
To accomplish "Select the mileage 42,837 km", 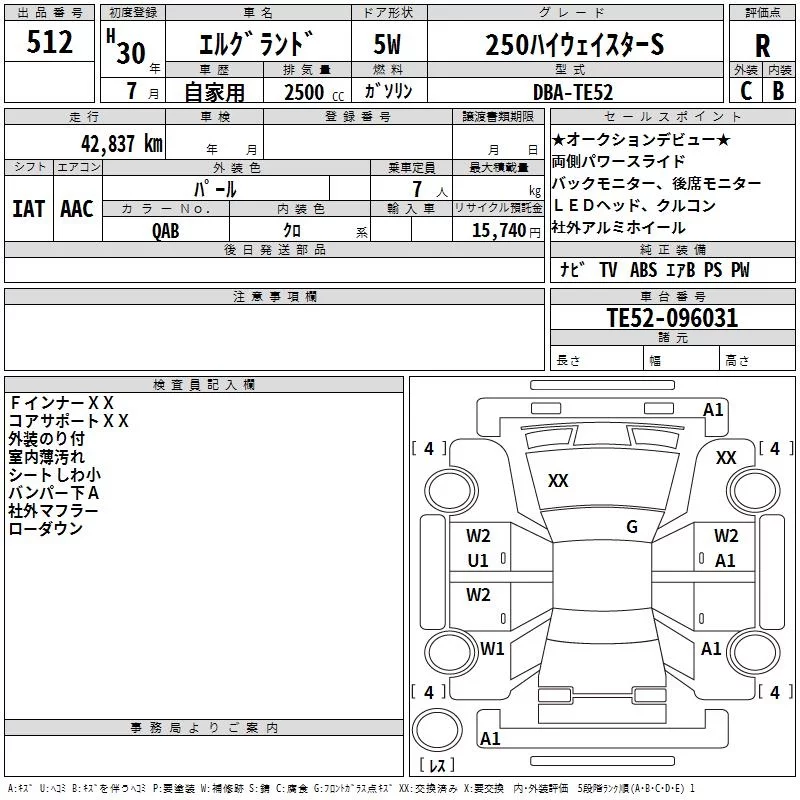I will (122, 143).
